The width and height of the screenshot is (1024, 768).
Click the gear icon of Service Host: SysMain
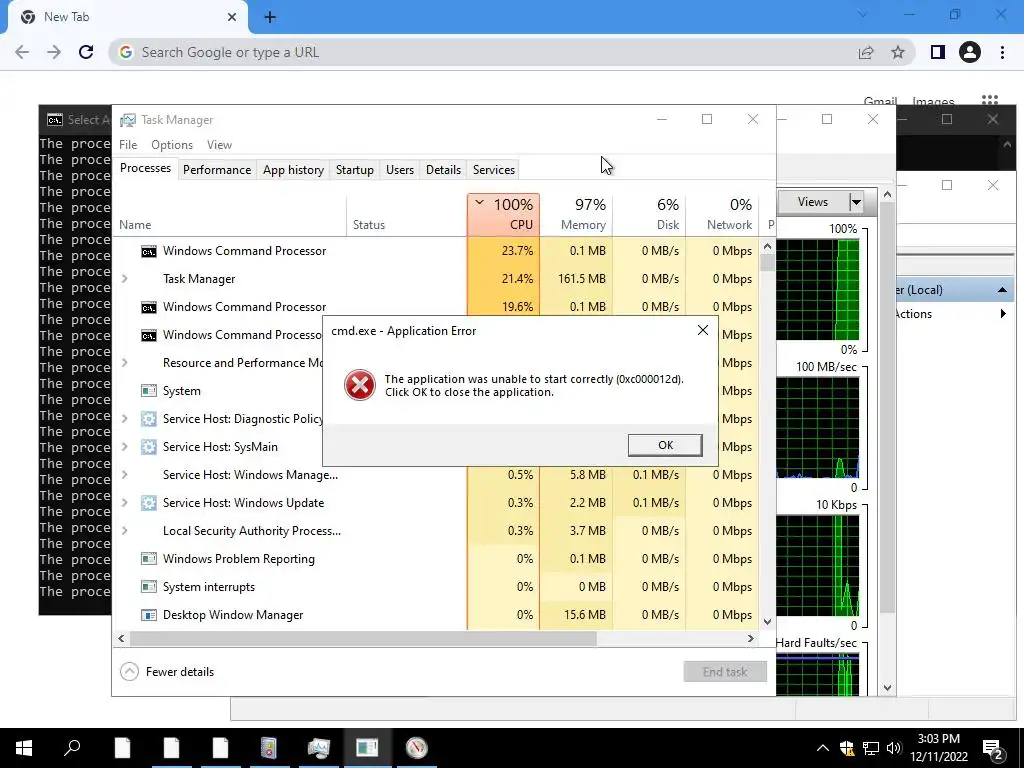point(149,447)
